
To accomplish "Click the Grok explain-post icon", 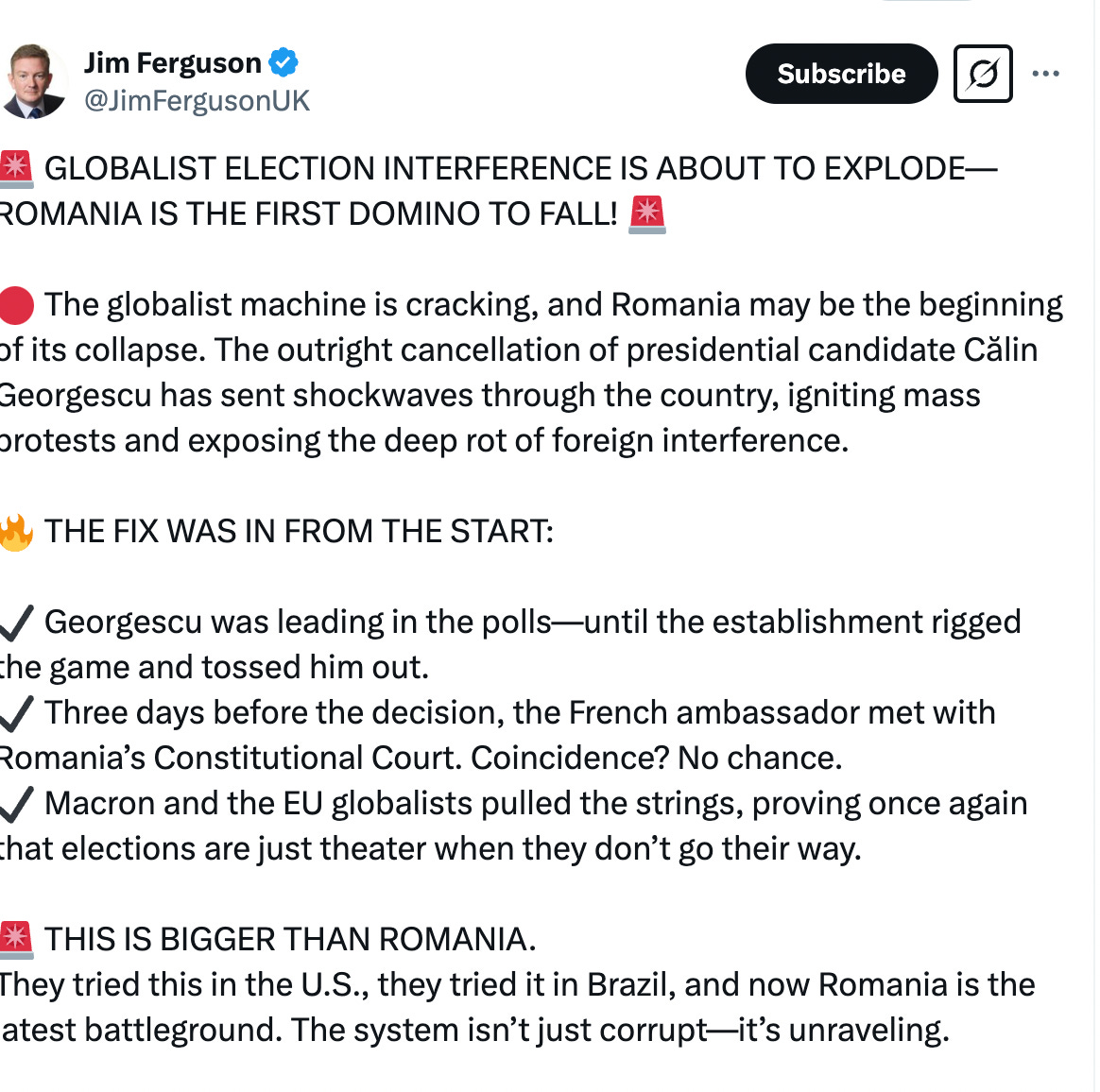I will pyautogui.click(x=983, y=74).
